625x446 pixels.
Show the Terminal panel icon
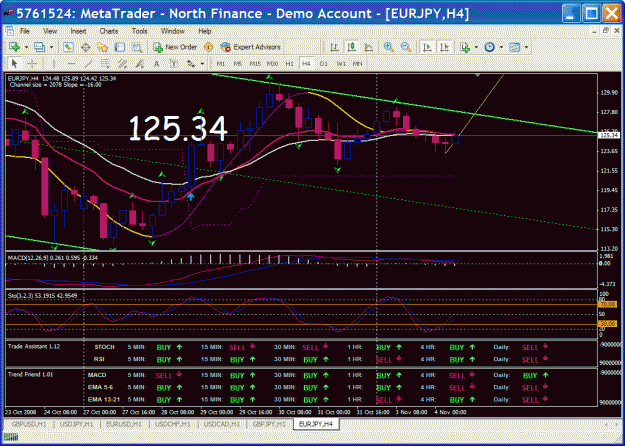pyautogui.click(x=120, y=47)
